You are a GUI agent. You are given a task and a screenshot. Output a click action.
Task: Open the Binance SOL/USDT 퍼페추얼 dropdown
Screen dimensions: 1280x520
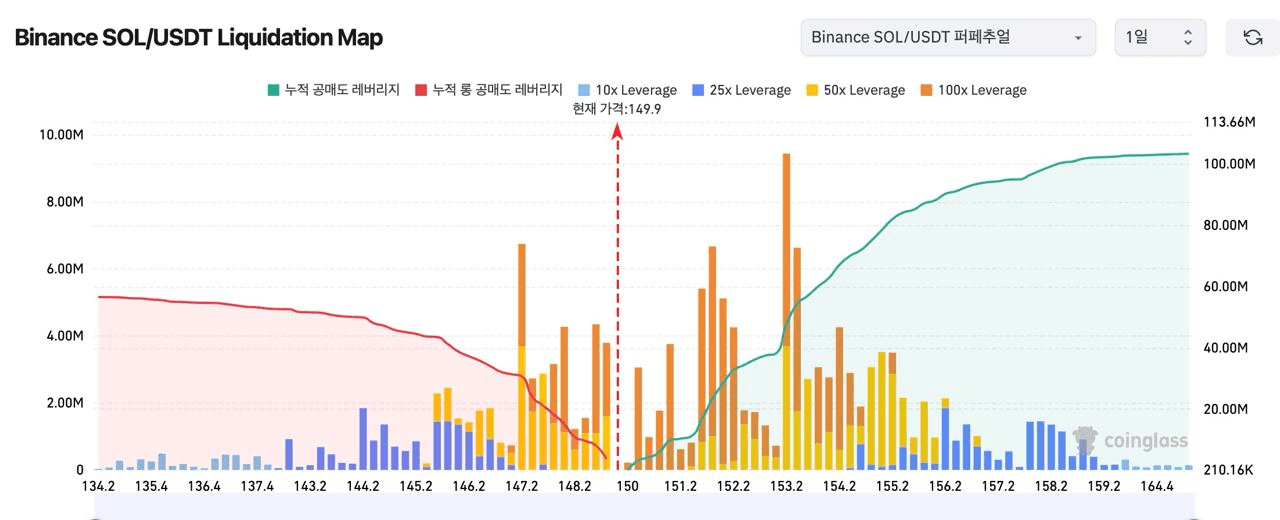[x=948, y=37]
